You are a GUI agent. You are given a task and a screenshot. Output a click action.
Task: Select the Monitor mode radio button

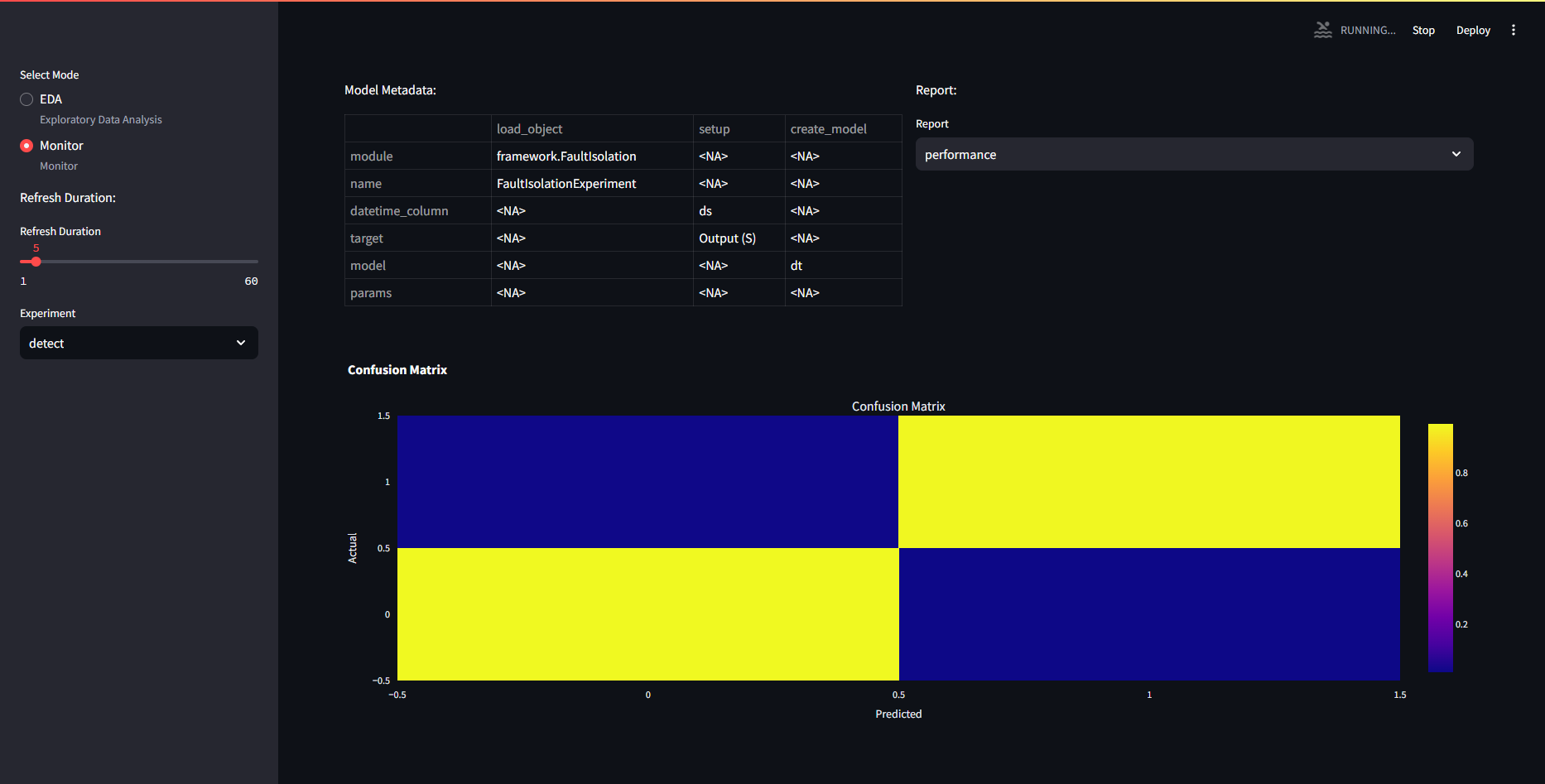pos(26,146)
